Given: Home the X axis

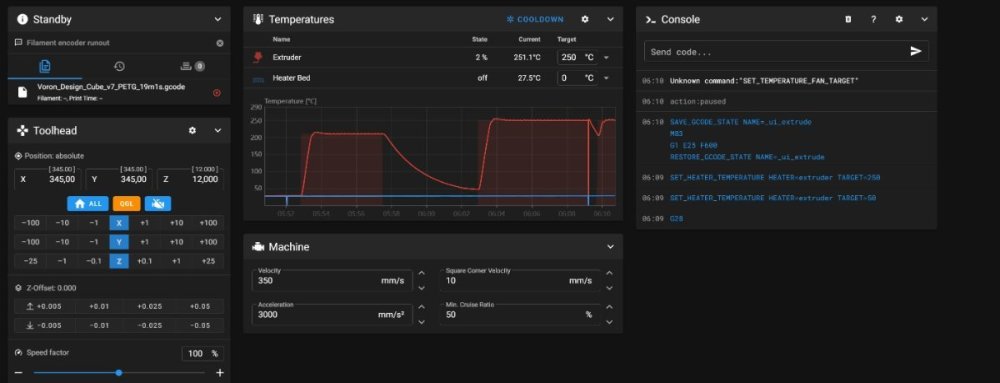Looking at the screenshot, I should [119, 223].
